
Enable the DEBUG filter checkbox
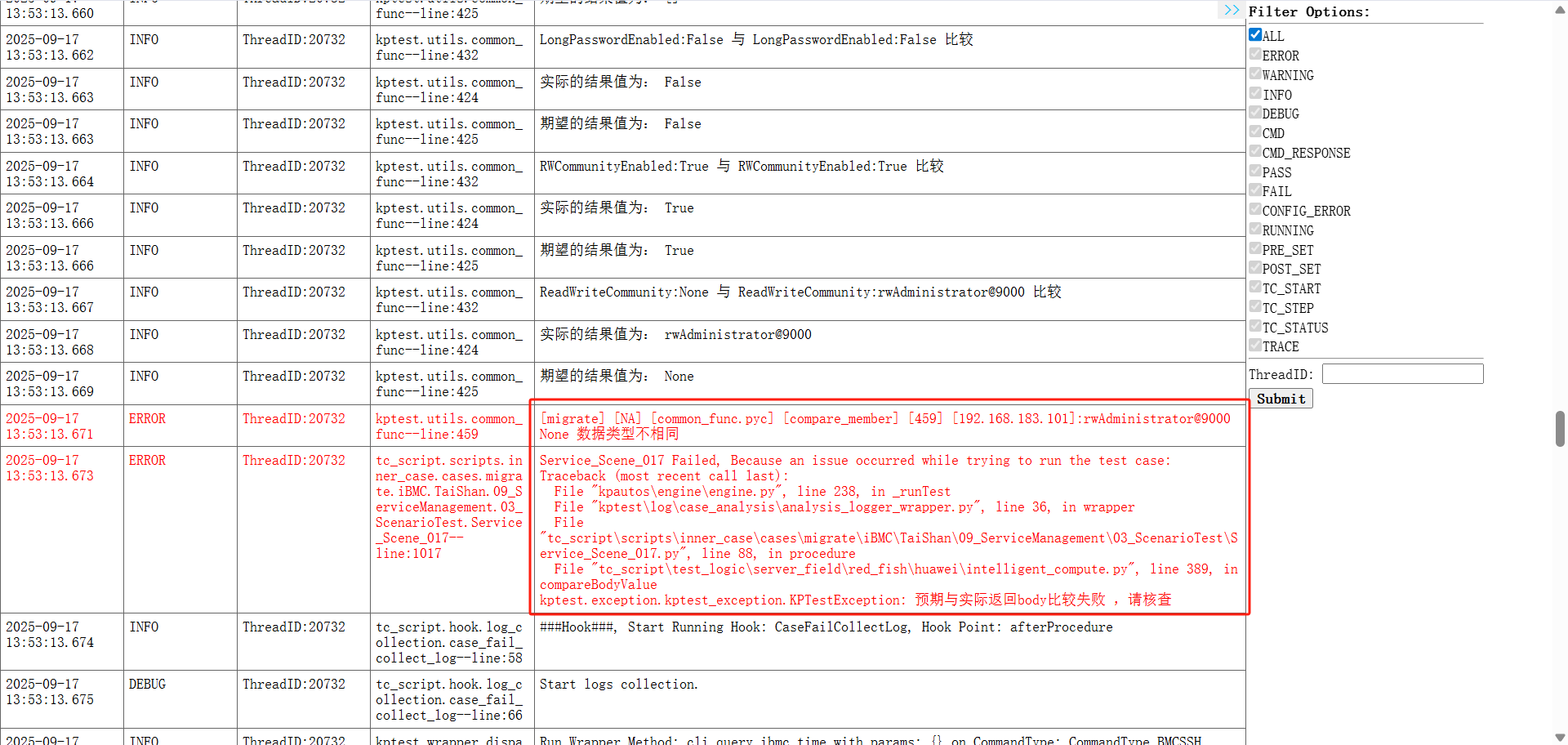tap(1255, 113)
